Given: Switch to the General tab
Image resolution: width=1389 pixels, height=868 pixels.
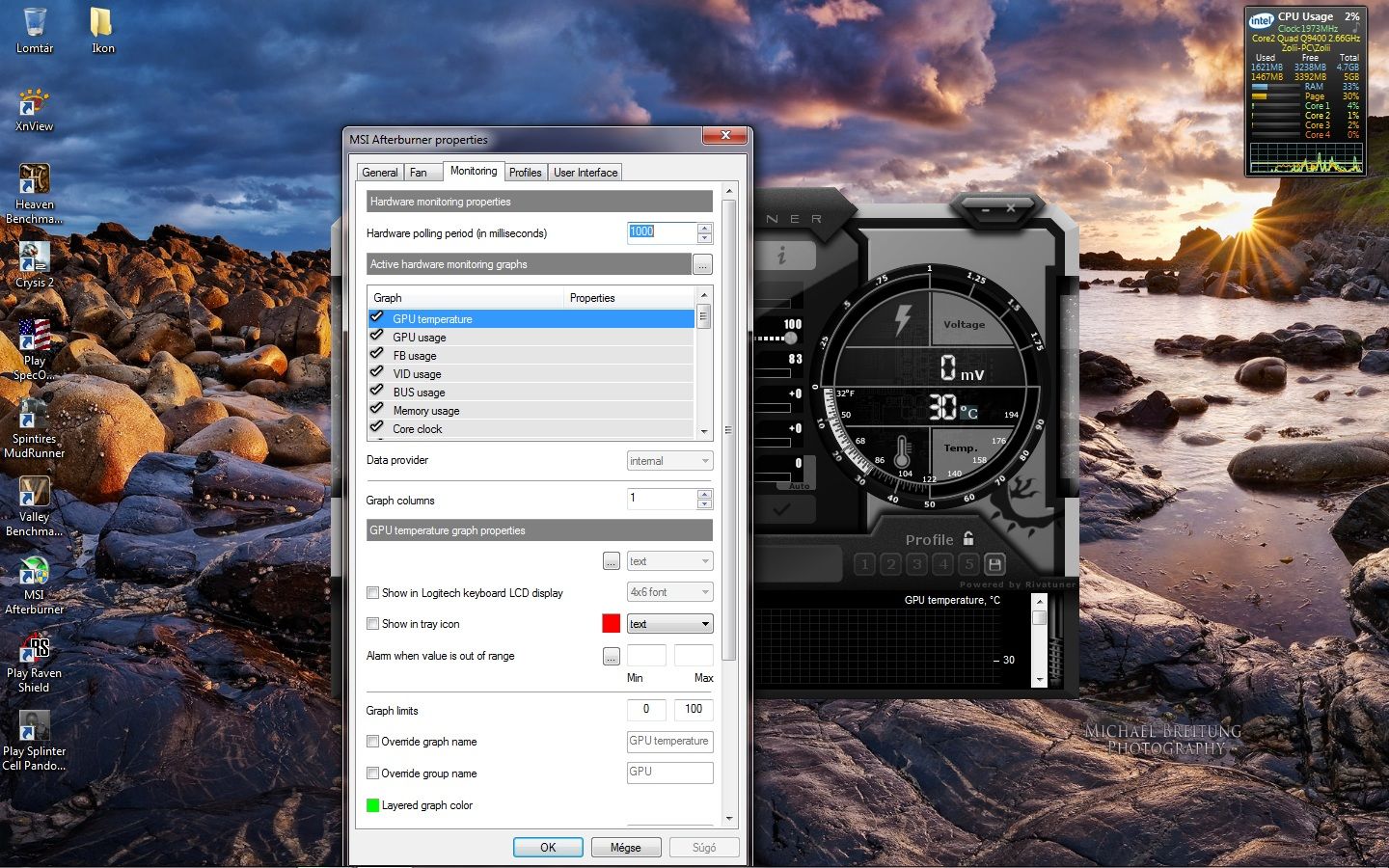Looking at the screenshot, I should tap(379, 173).
